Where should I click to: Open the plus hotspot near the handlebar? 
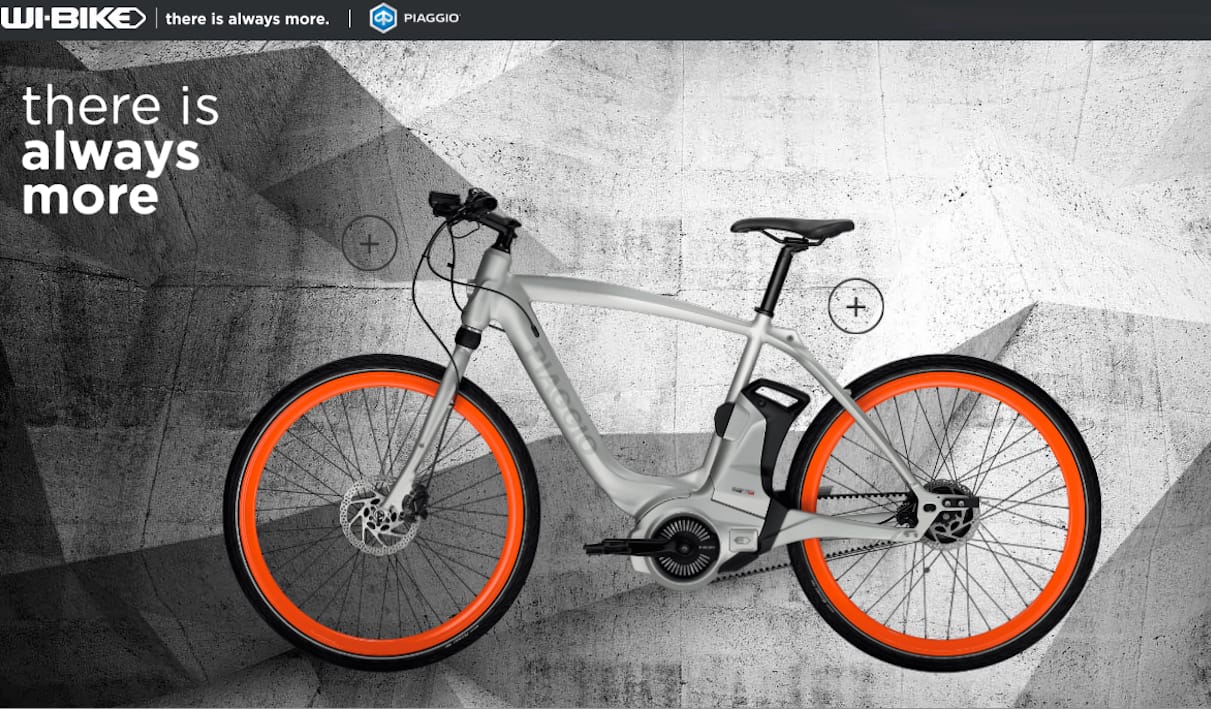(x=369, y=243)
